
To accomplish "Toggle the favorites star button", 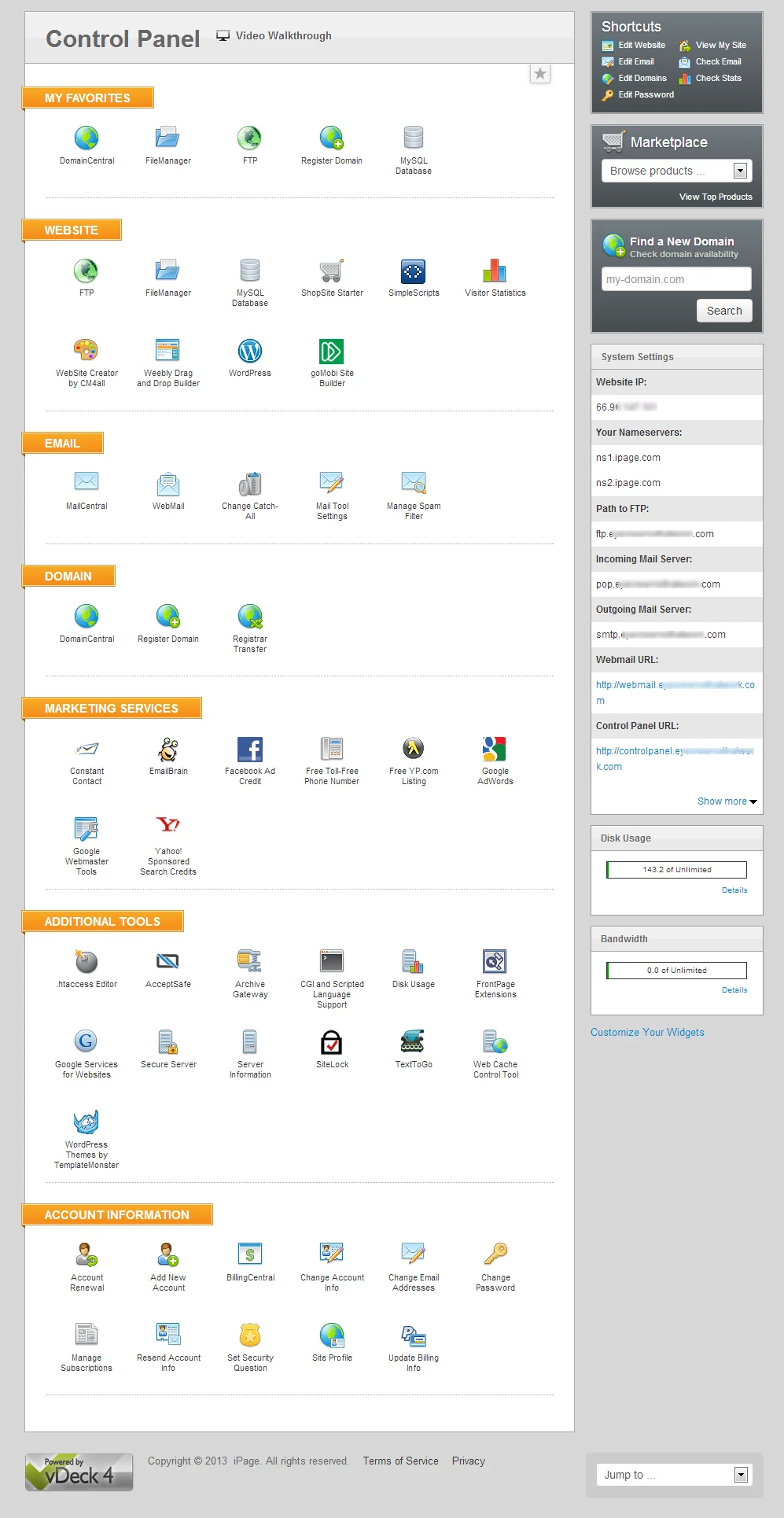I will coord(540,74).
